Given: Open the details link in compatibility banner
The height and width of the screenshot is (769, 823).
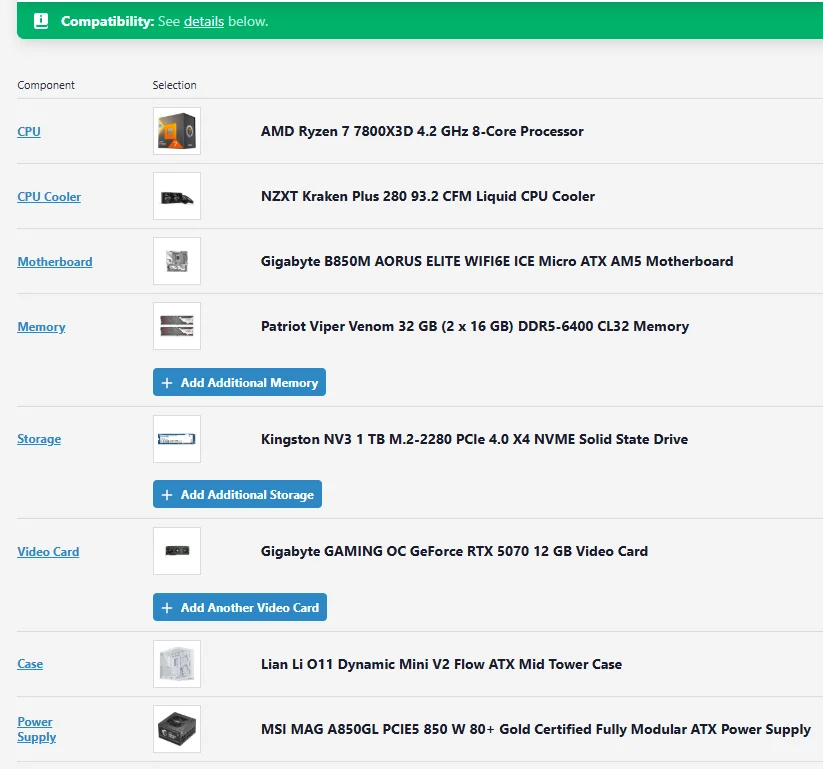Looking at the screenshot, I should coord(204,22).
